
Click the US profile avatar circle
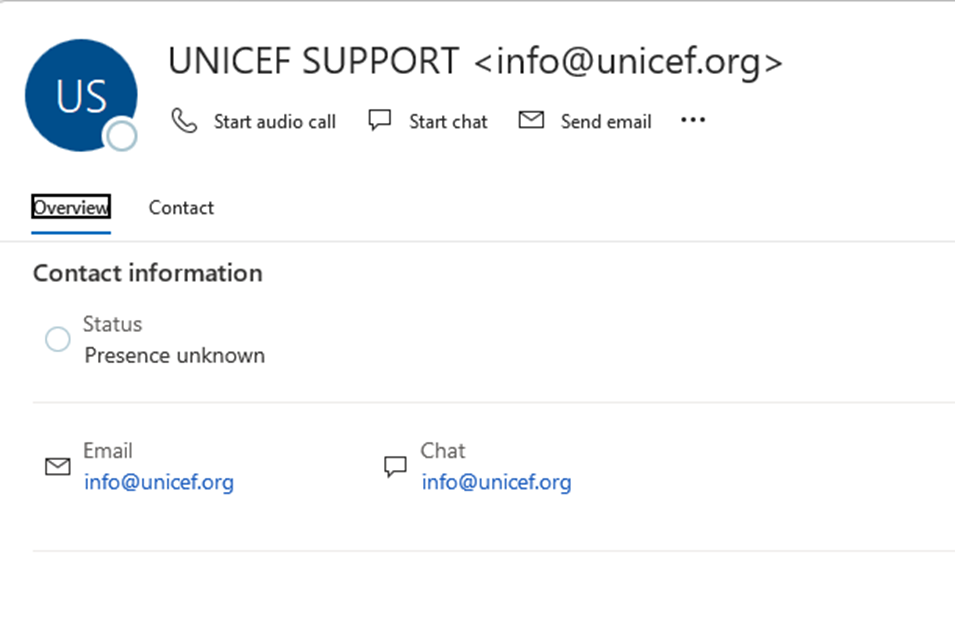81,95
